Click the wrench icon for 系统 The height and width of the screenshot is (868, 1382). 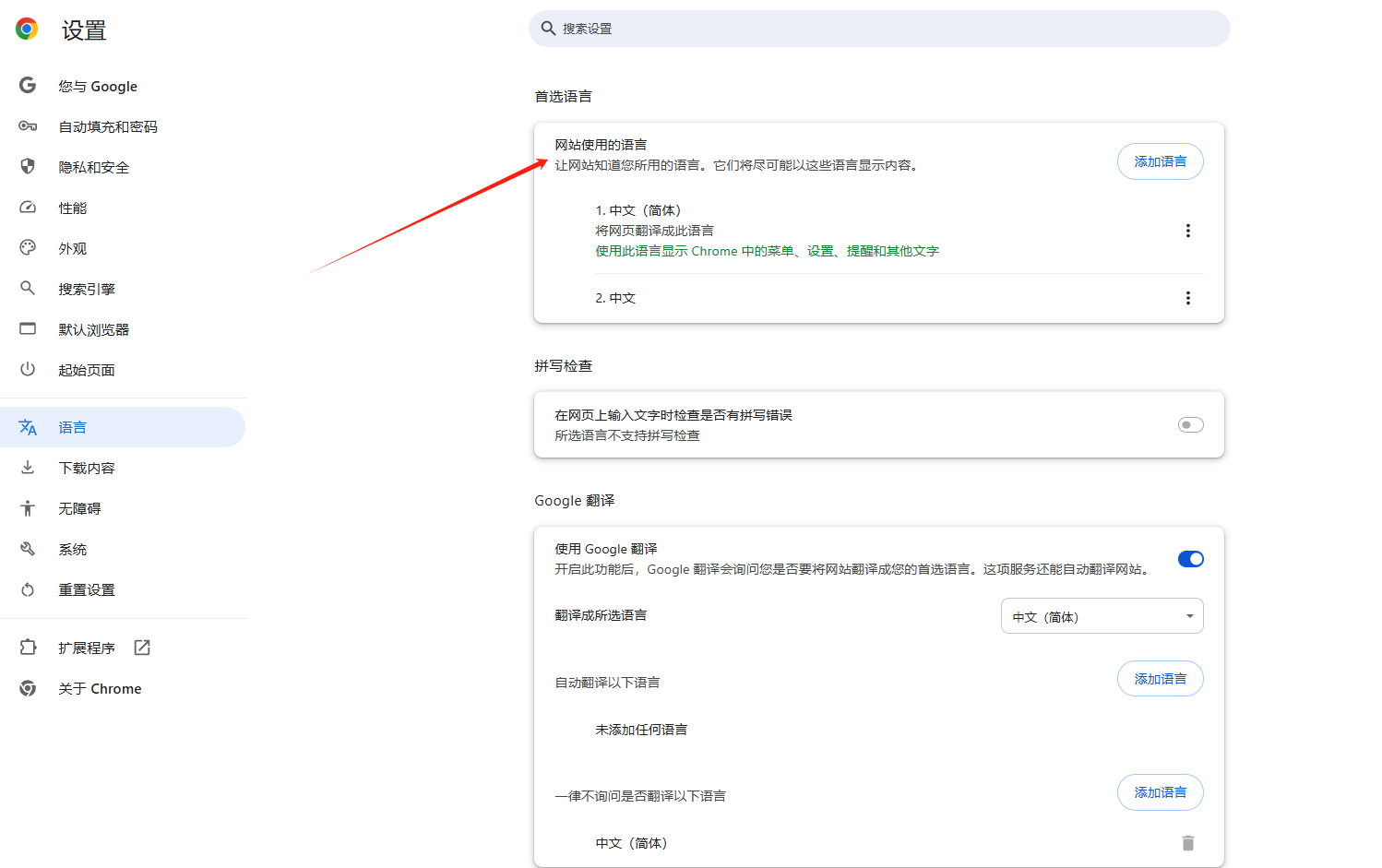[28, 549]
